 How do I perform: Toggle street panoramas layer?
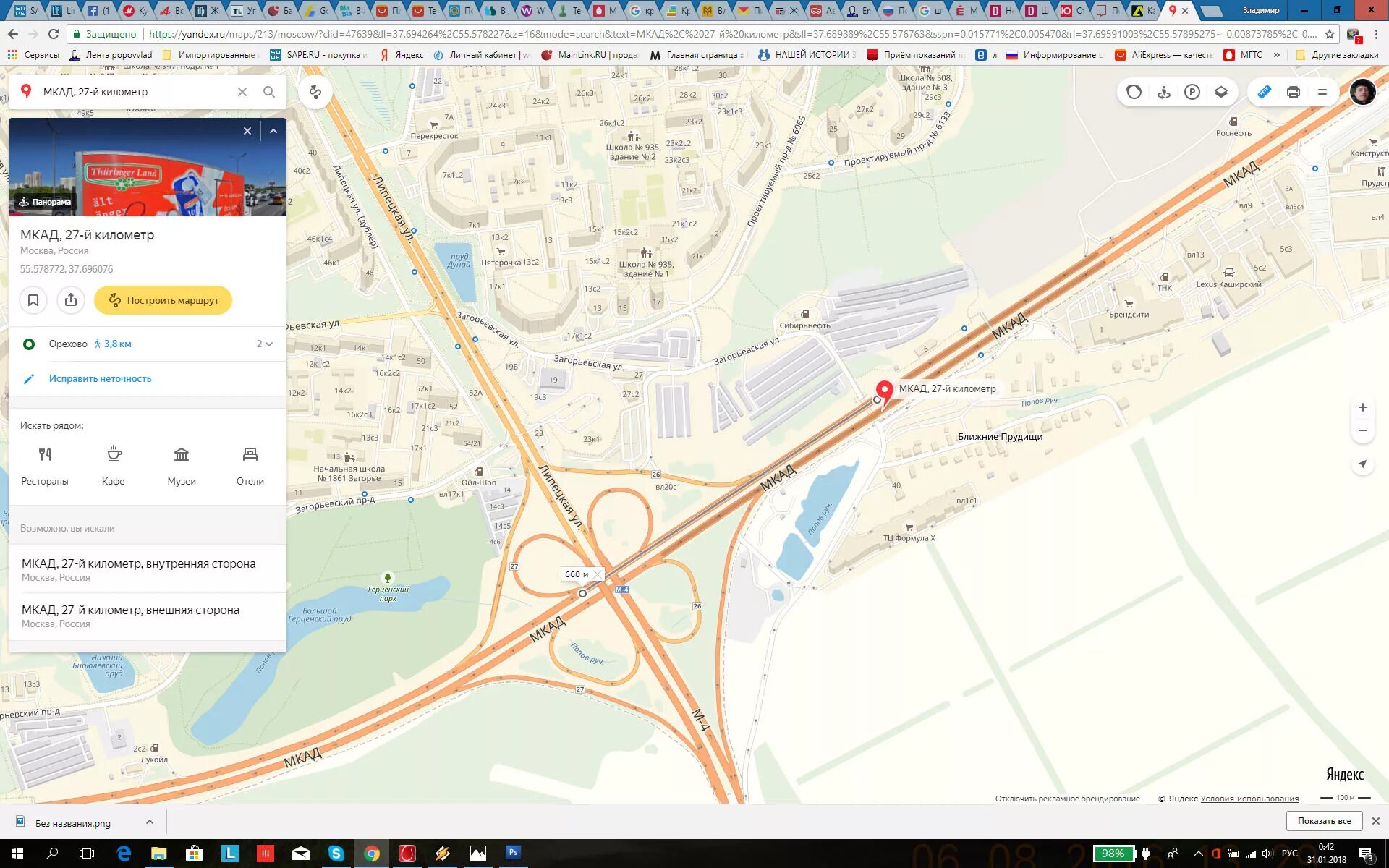point(1163,92)
